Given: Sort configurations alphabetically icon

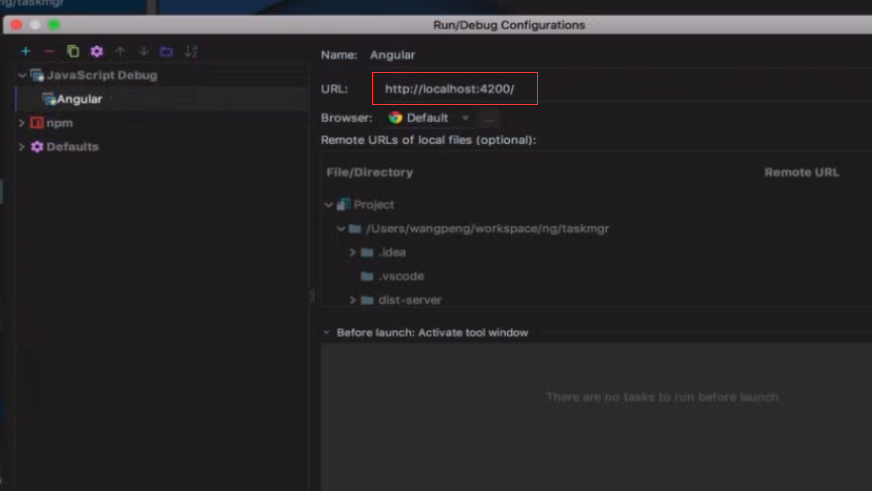Looking at the screenshot, I should 191,52.
